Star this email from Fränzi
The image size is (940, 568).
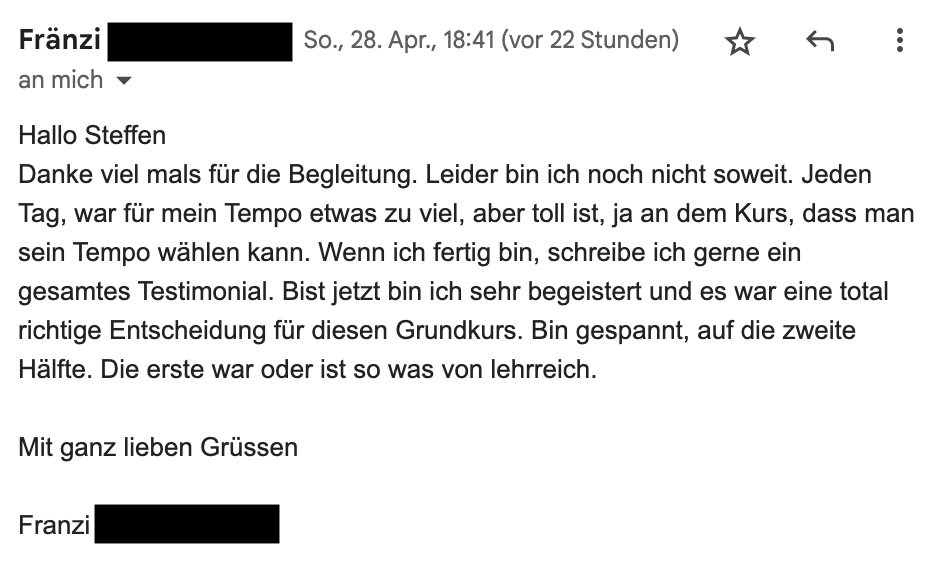(739, 42)
